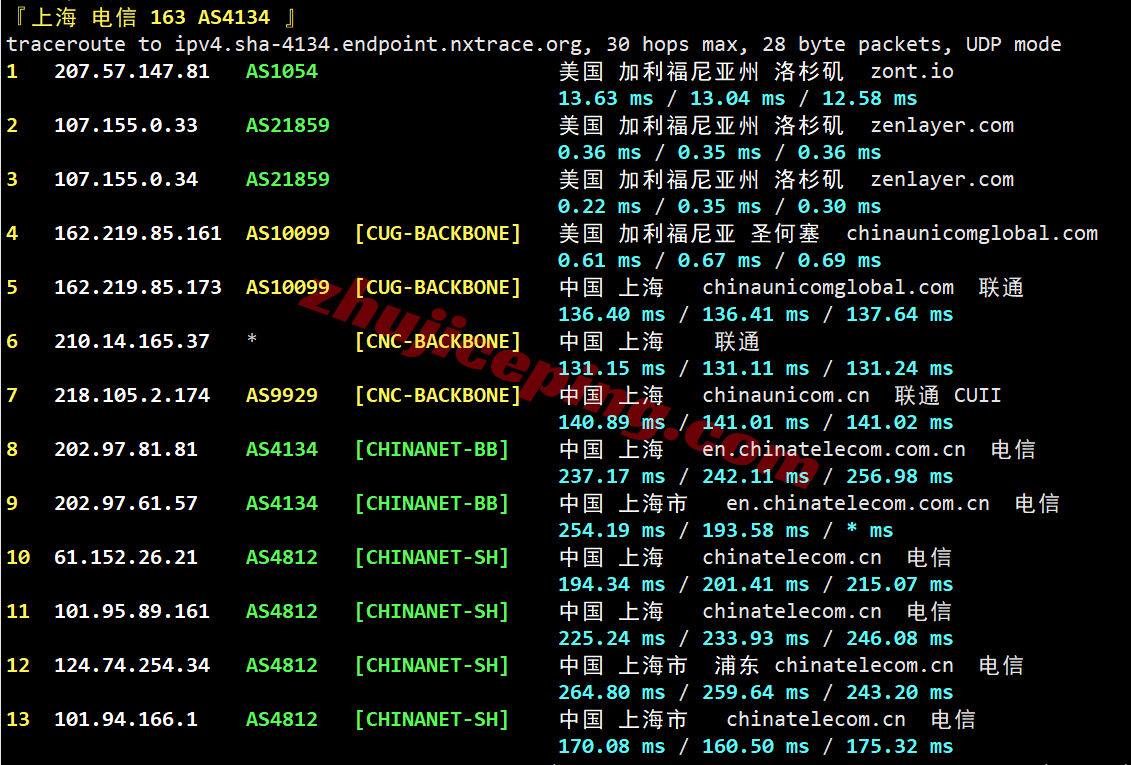Click the AS9929 label
The height and width of the screenshot is (765, 1131).
282,396
